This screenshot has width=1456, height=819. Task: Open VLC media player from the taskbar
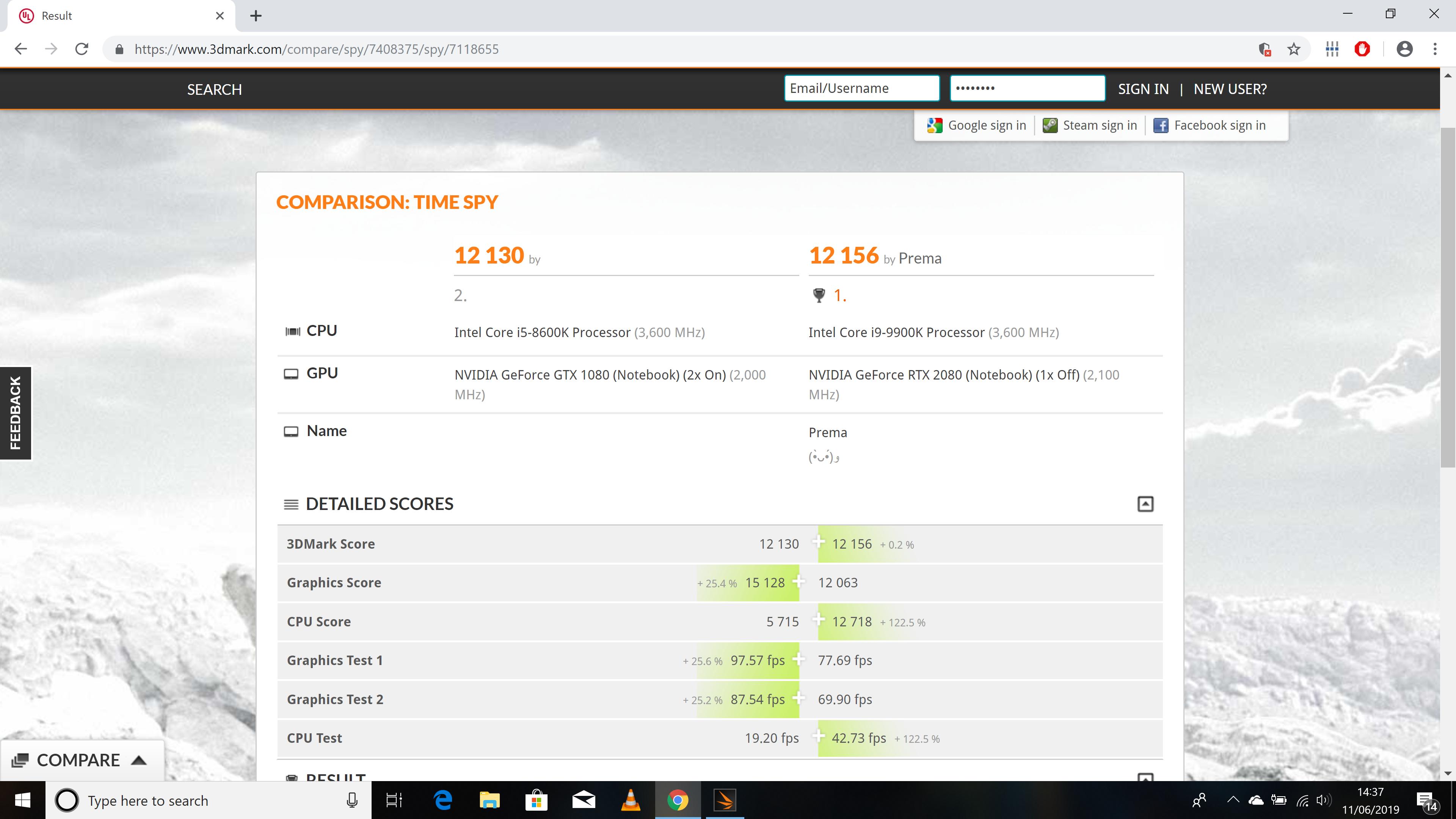click(630, 800)
